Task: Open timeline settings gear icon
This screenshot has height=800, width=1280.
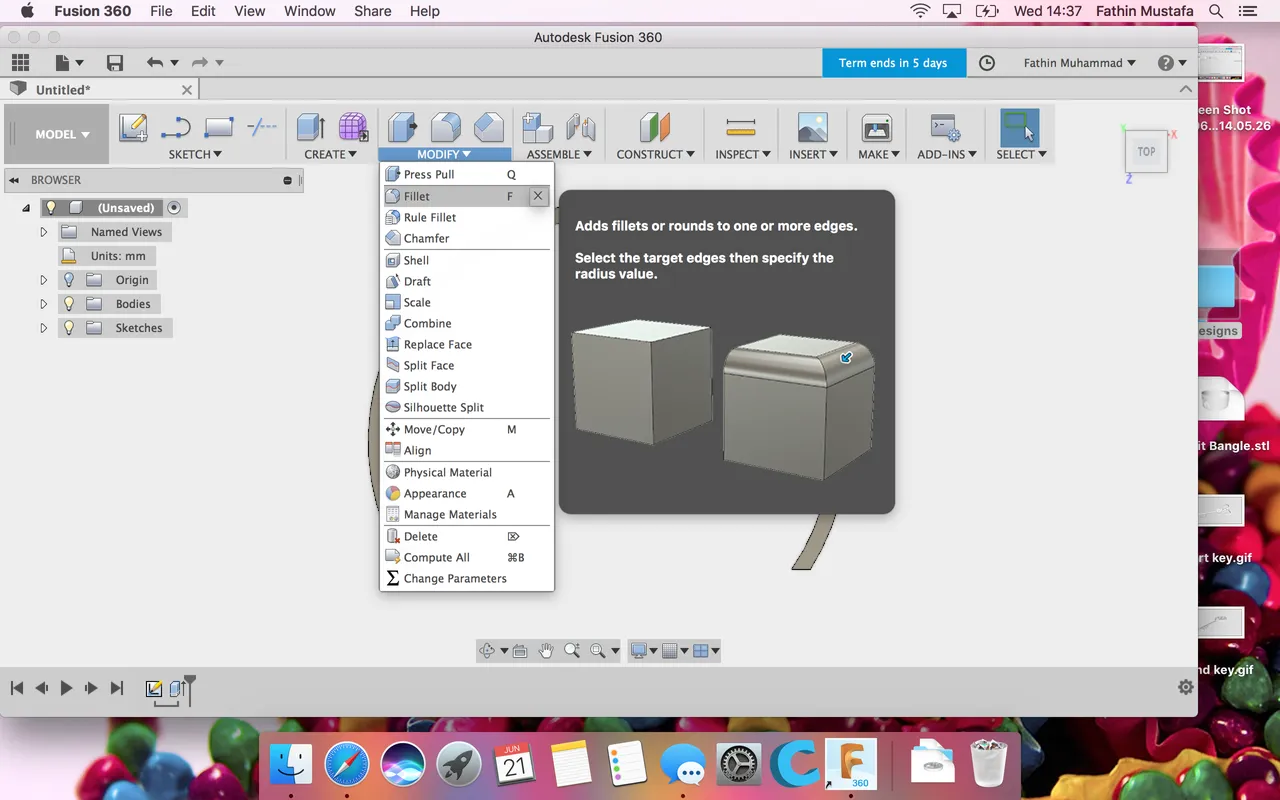Action: [x=1185, y=687]
